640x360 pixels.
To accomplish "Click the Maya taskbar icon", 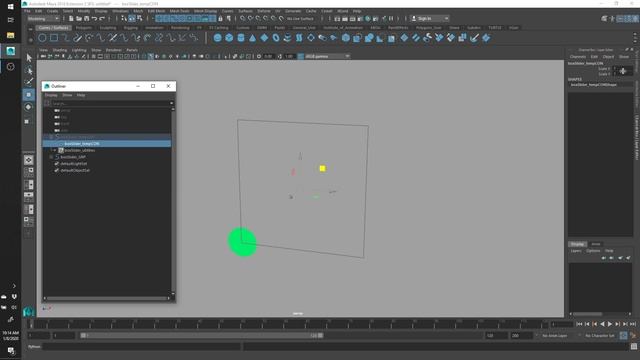I will coord(11,51).
